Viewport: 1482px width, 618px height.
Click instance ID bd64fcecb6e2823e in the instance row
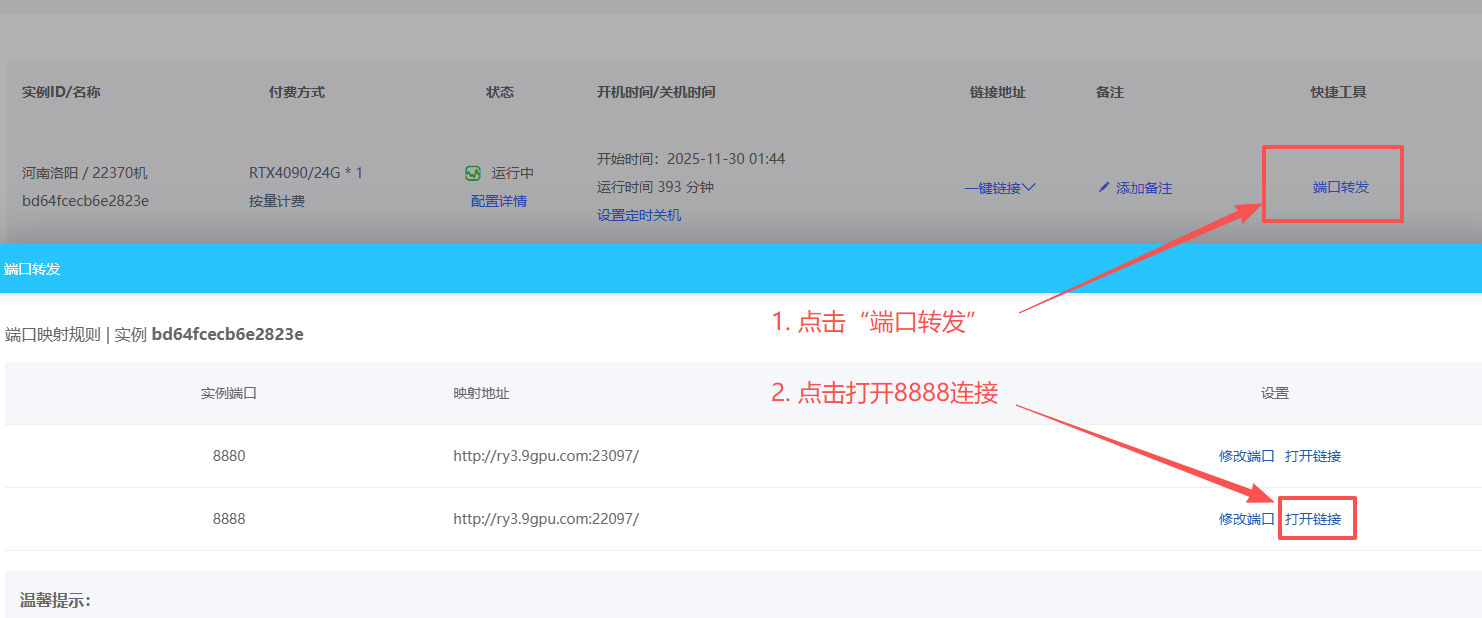pyautogui.click(x=85, y=201)
